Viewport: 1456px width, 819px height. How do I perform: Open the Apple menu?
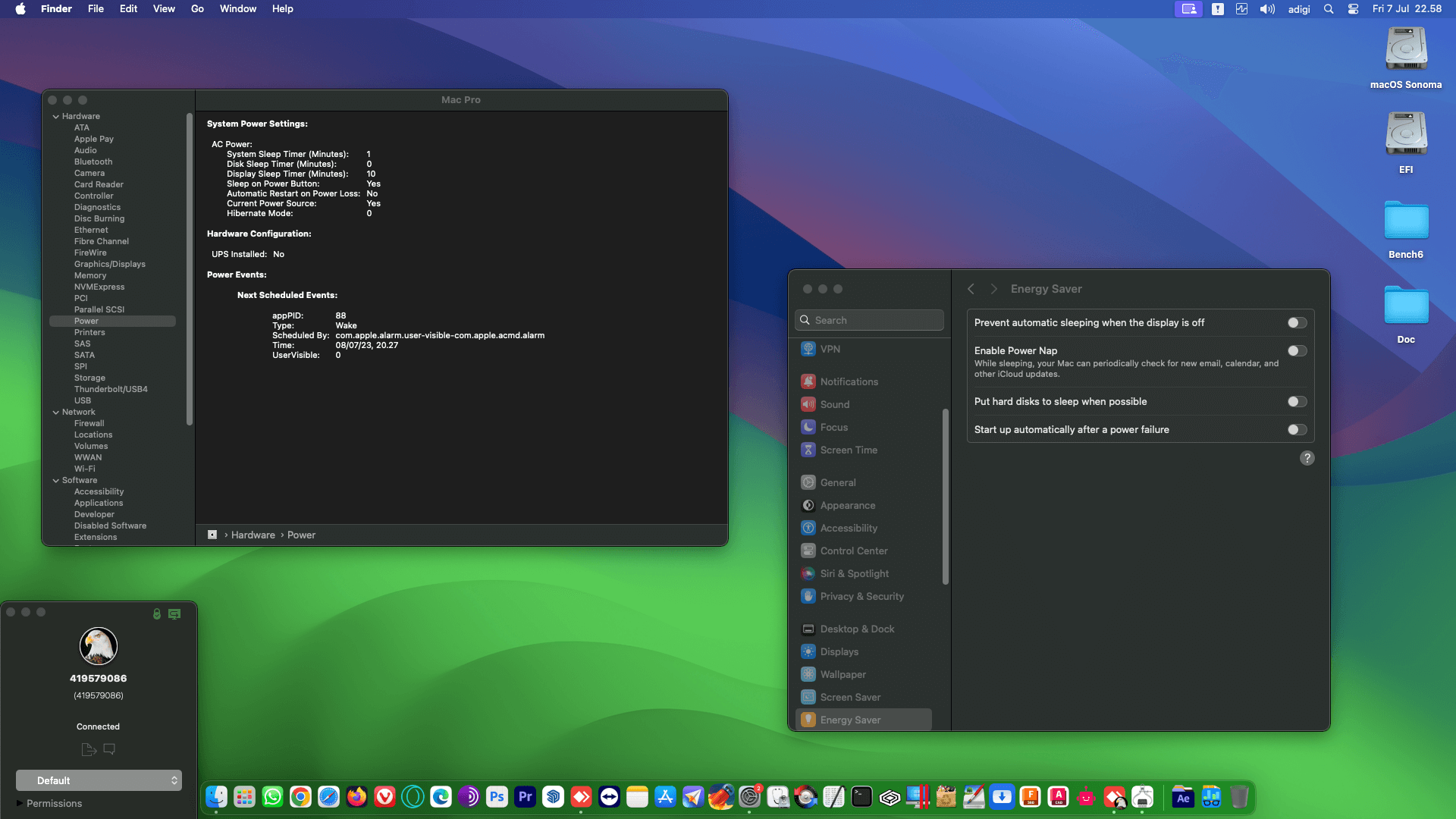tap(20, 9)
